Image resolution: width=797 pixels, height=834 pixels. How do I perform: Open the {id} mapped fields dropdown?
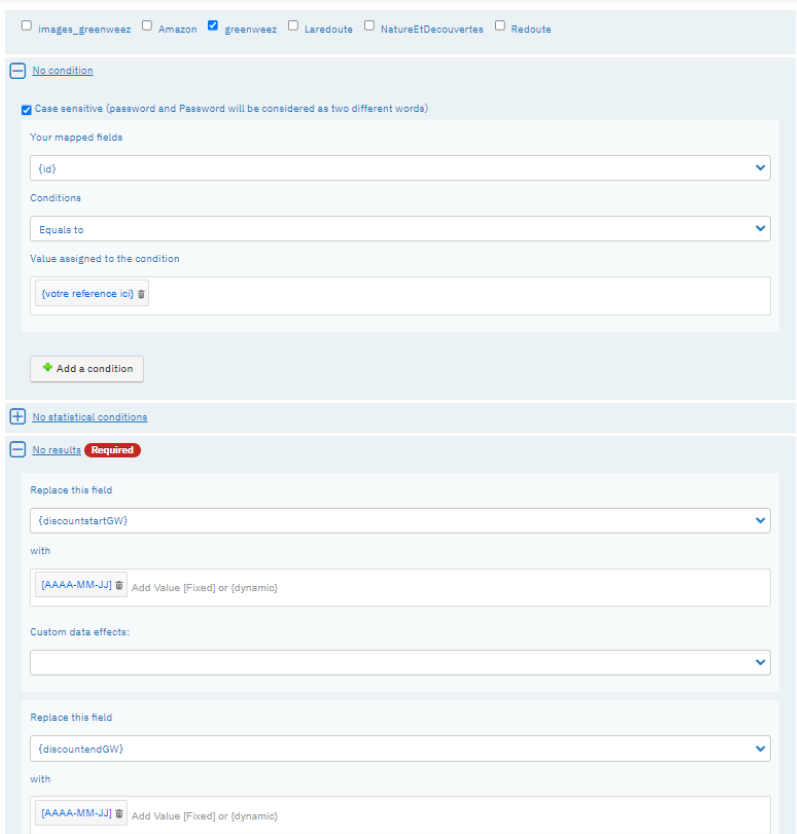(400, 168)
